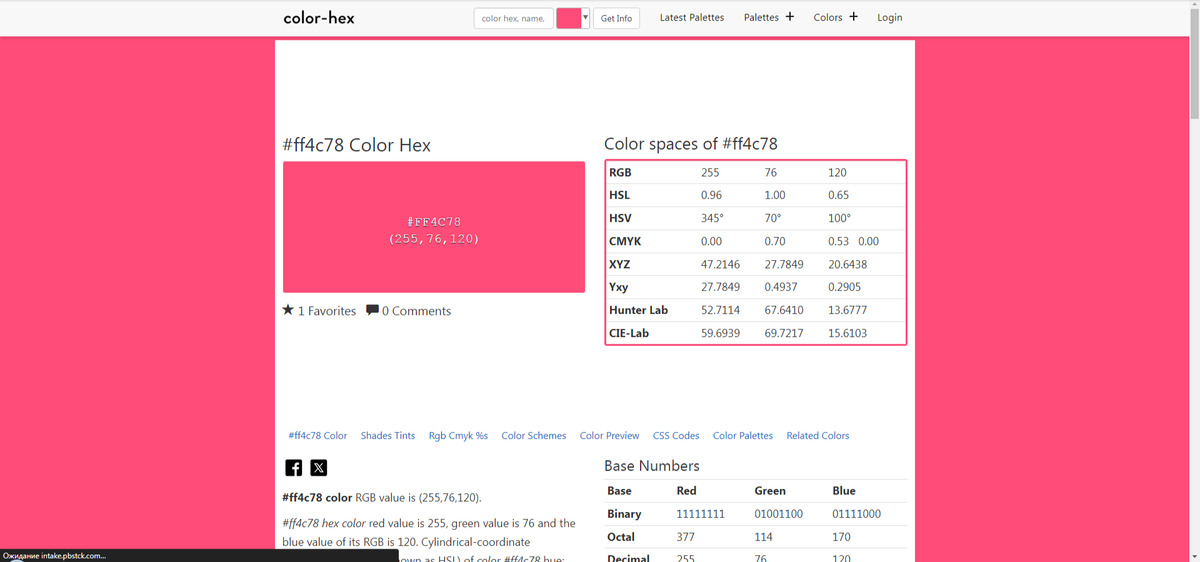This screenshot has height=562, width=1200.
Task: Jump to Color Schemes section
Action: pyautogui.click(x=533, y=436)
